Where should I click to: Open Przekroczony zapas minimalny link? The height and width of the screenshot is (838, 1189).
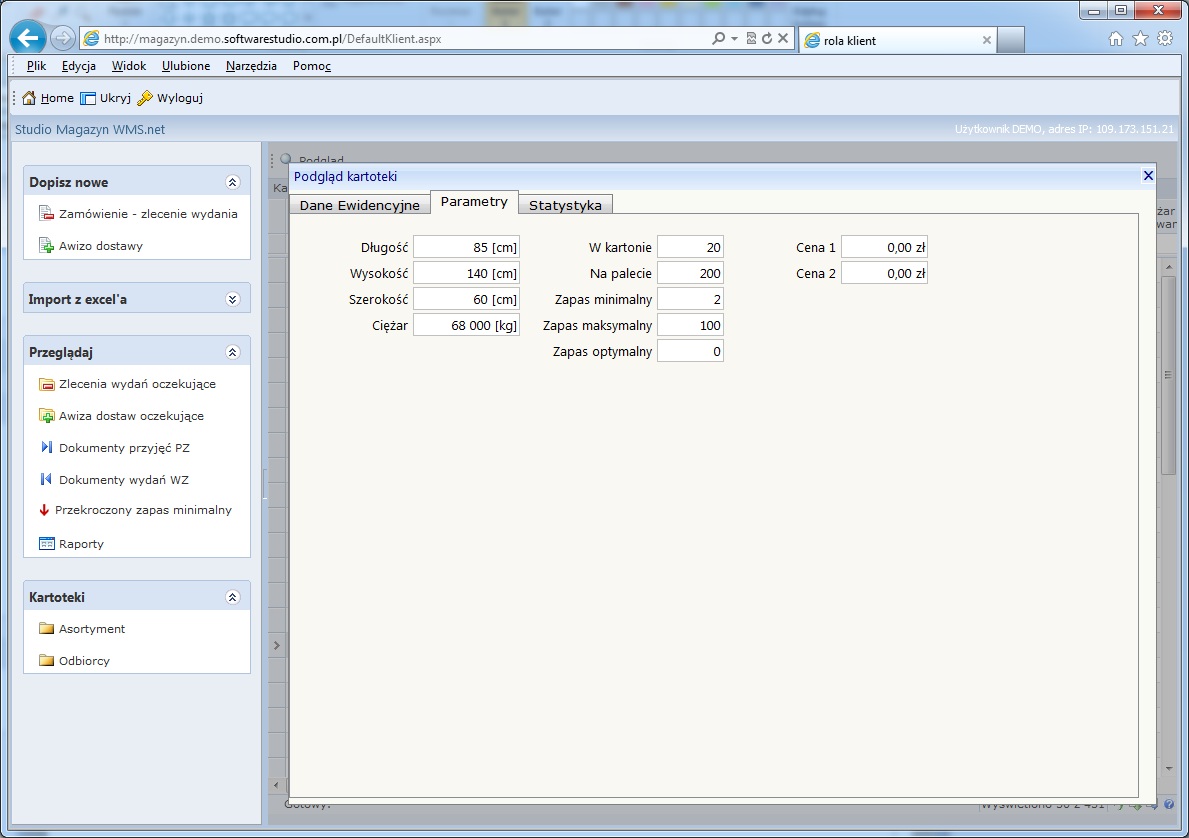(x=143, y=510)
